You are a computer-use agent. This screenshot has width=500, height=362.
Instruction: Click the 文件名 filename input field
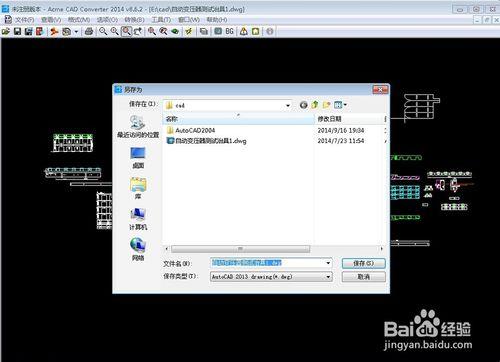(271, 263)
